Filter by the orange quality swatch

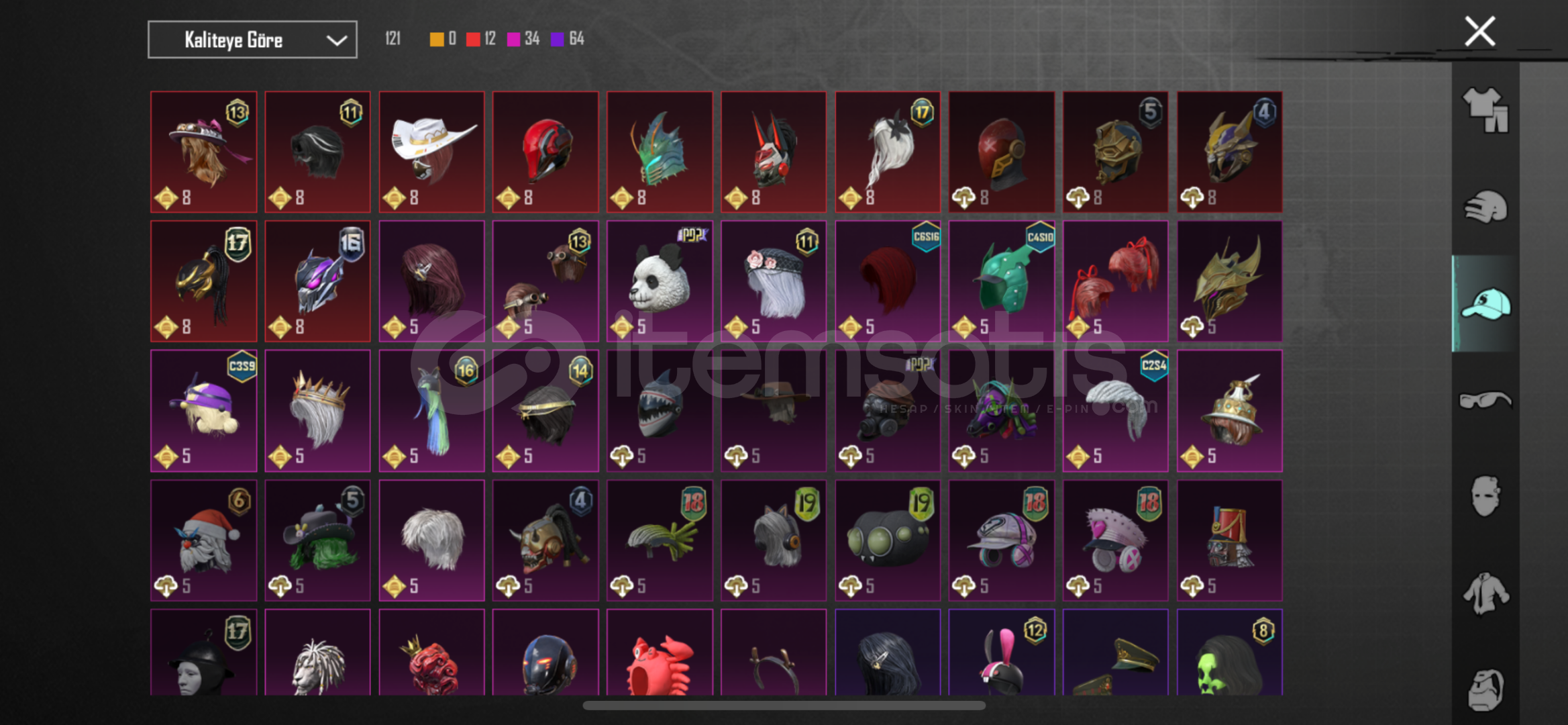click(443, 39)
